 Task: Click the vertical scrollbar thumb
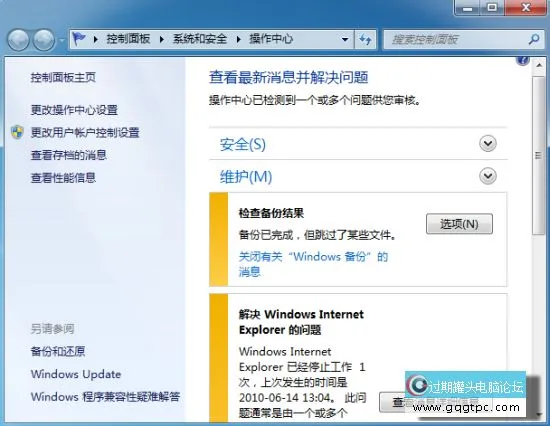[538, 155]
